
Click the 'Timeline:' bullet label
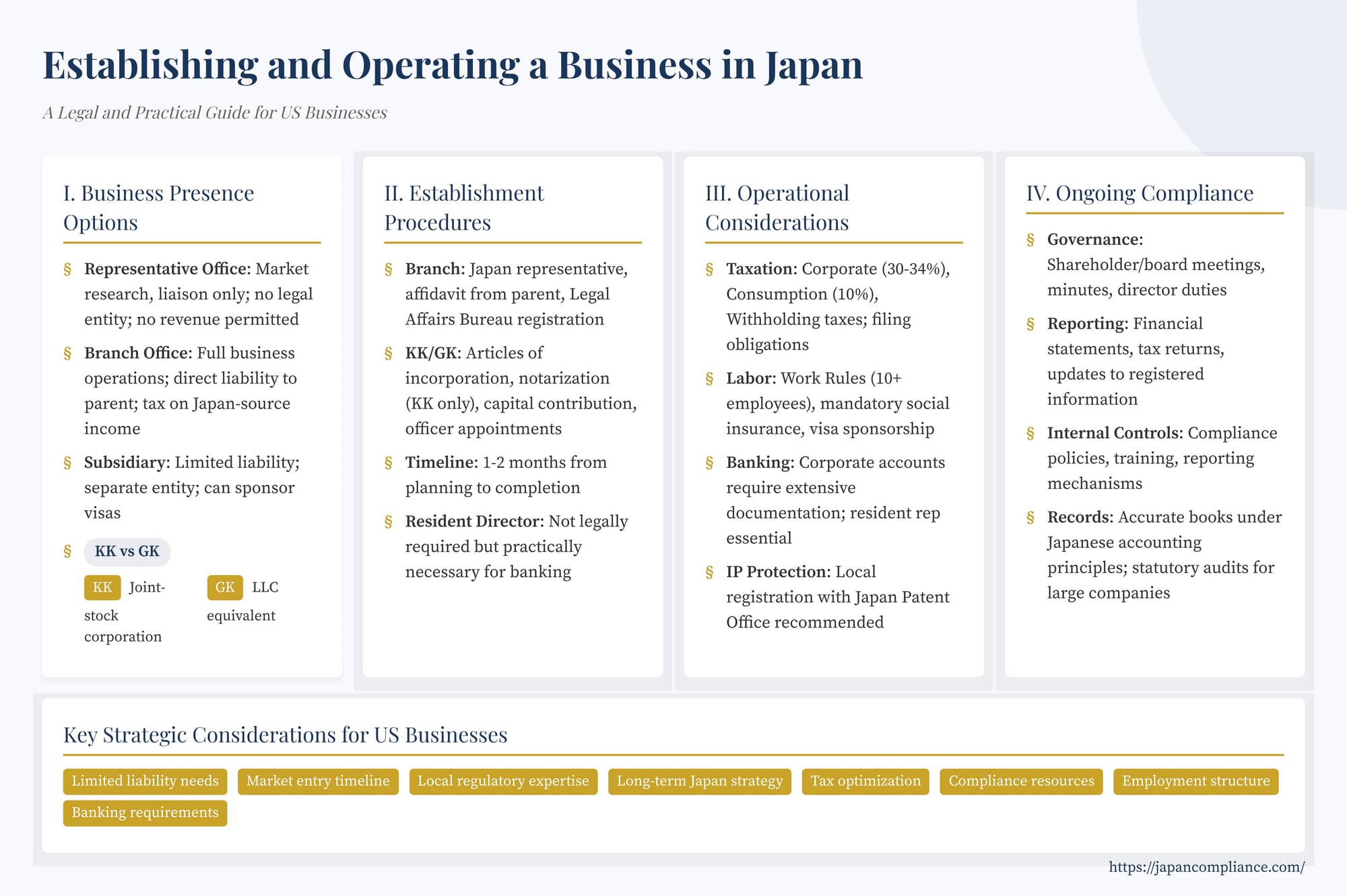pos(442,462)
